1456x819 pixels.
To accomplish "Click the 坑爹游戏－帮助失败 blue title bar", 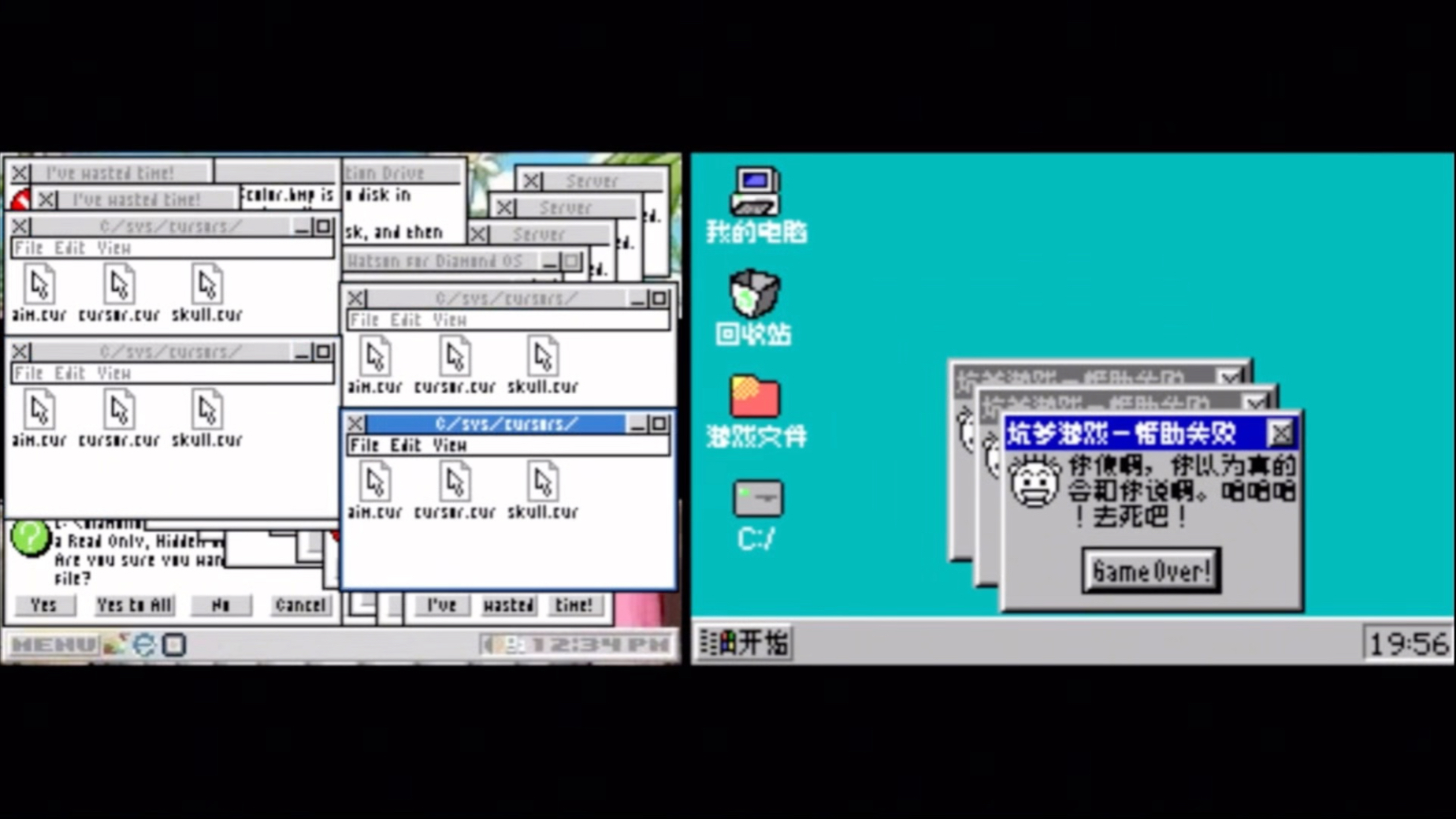I will tap(1135, 433).
